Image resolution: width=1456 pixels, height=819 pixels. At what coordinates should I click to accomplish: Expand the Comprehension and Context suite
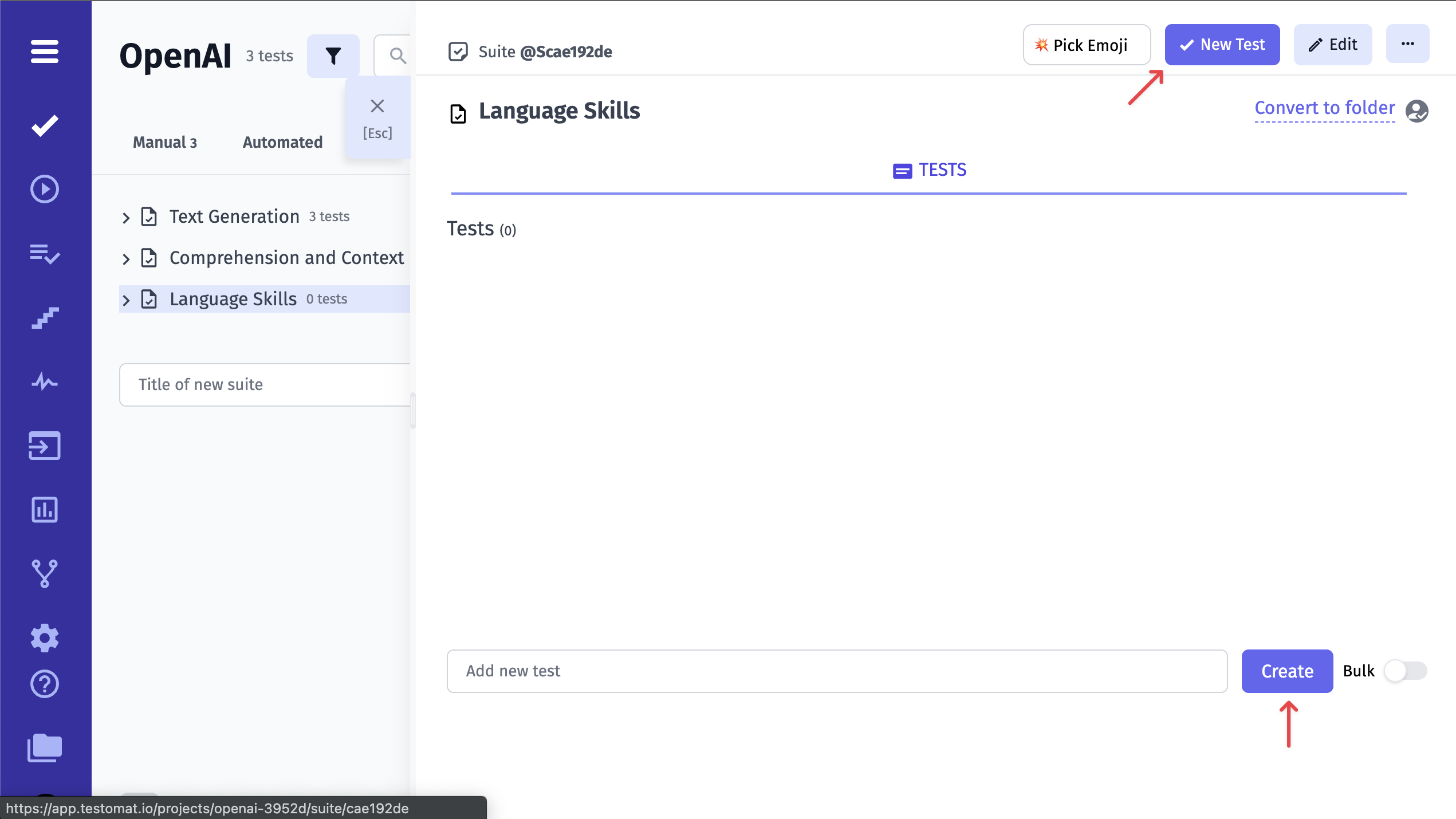(126, 258)
